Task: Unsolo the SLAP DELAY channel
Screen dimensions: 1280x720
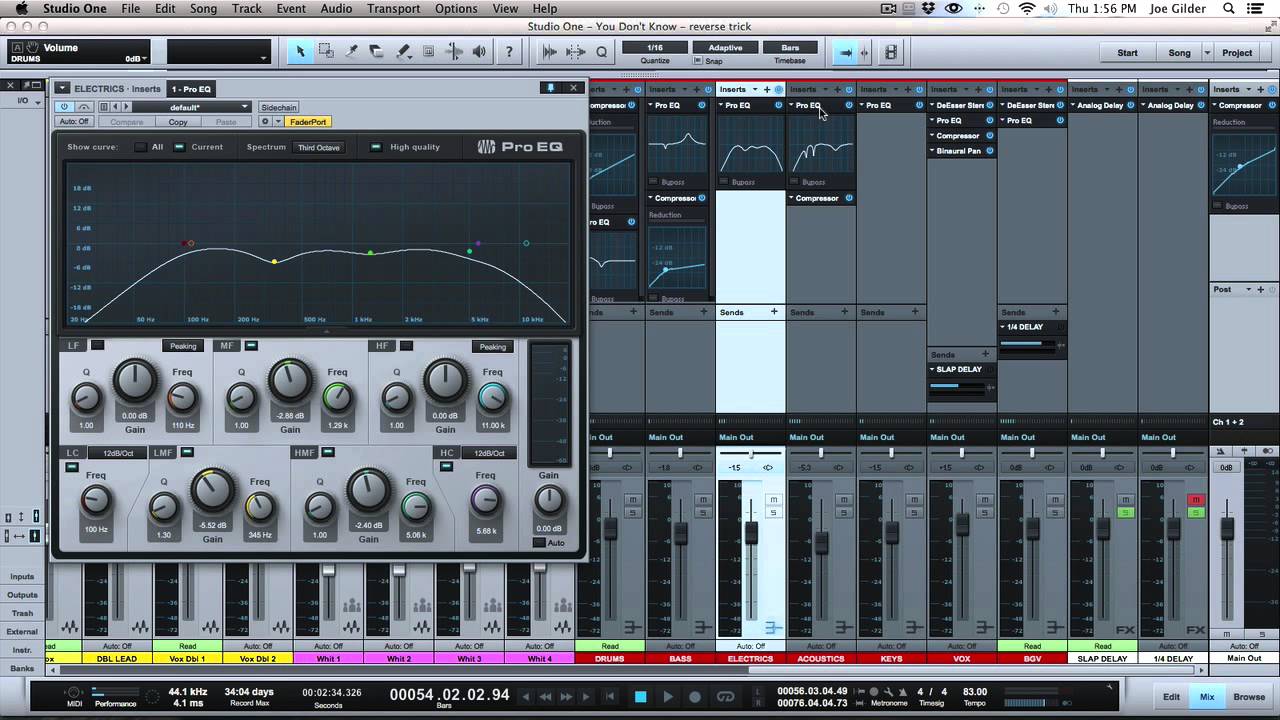Action: pos(1124,512)
